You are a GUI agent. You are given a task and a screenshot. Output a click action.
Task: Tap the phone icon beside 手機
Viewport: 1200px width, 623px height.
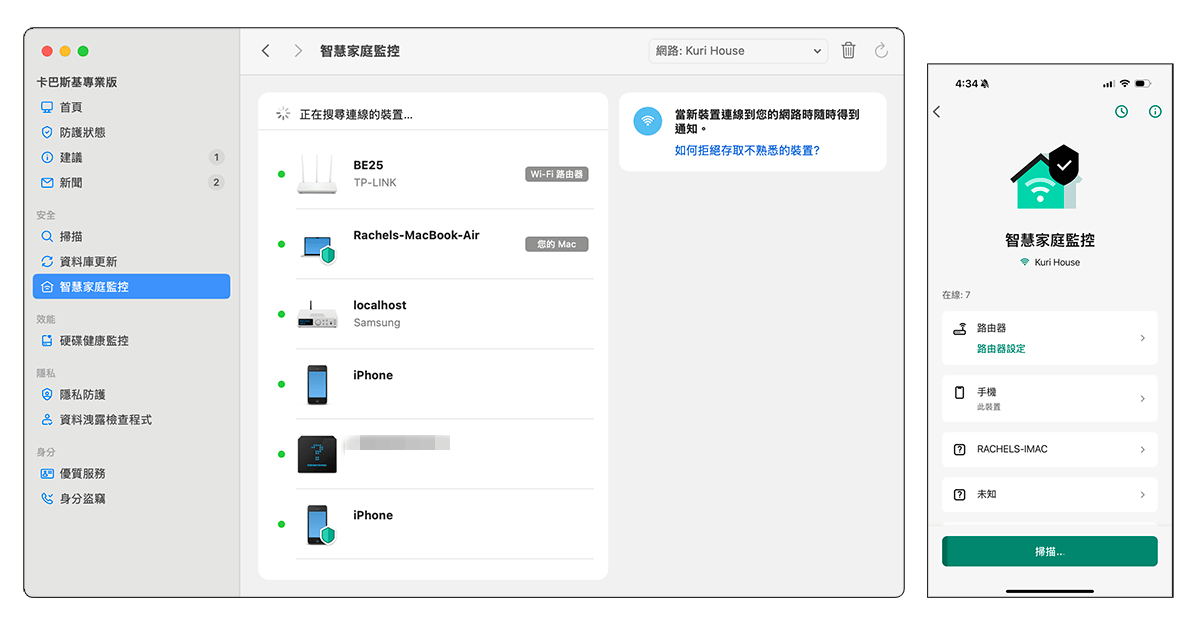point(960,392)
